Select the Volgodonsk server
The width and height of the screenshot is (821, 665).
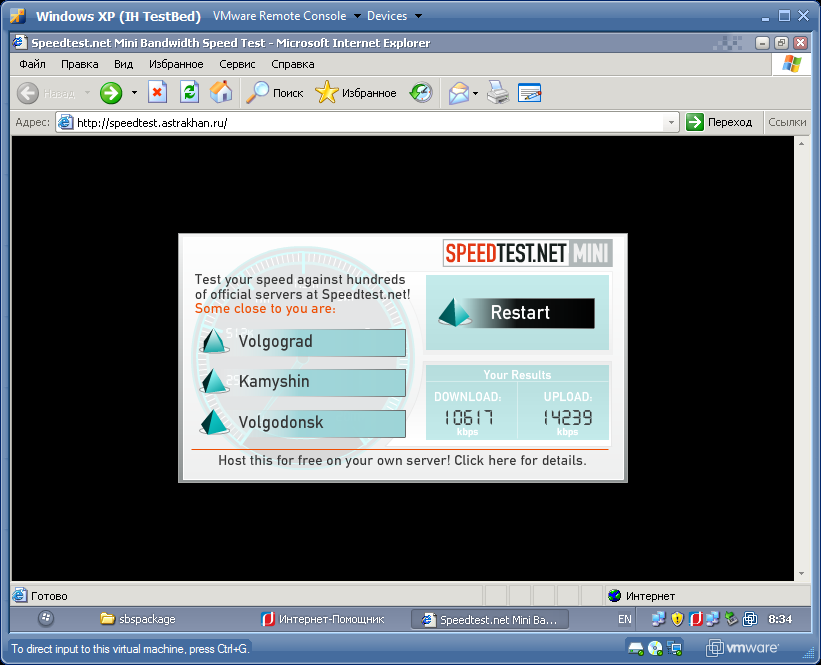coord(303,423)
